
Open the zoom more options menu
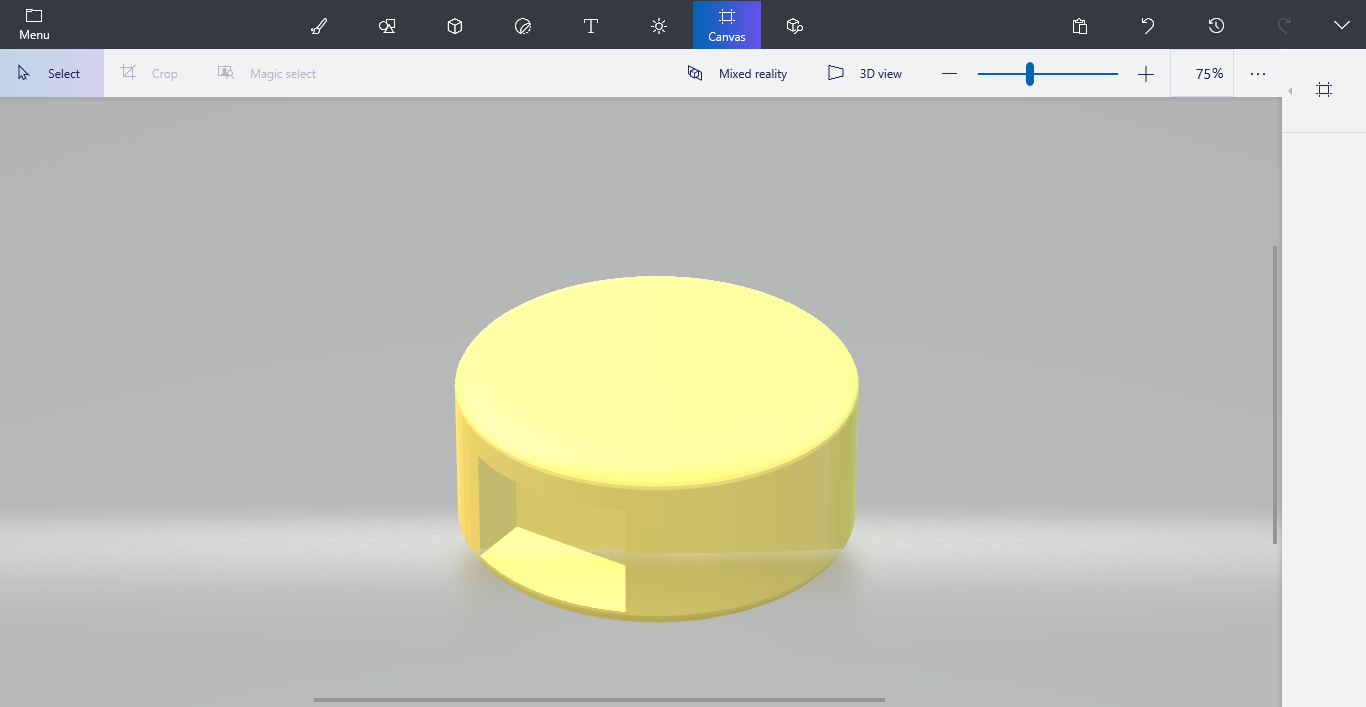click(1257, 73)
